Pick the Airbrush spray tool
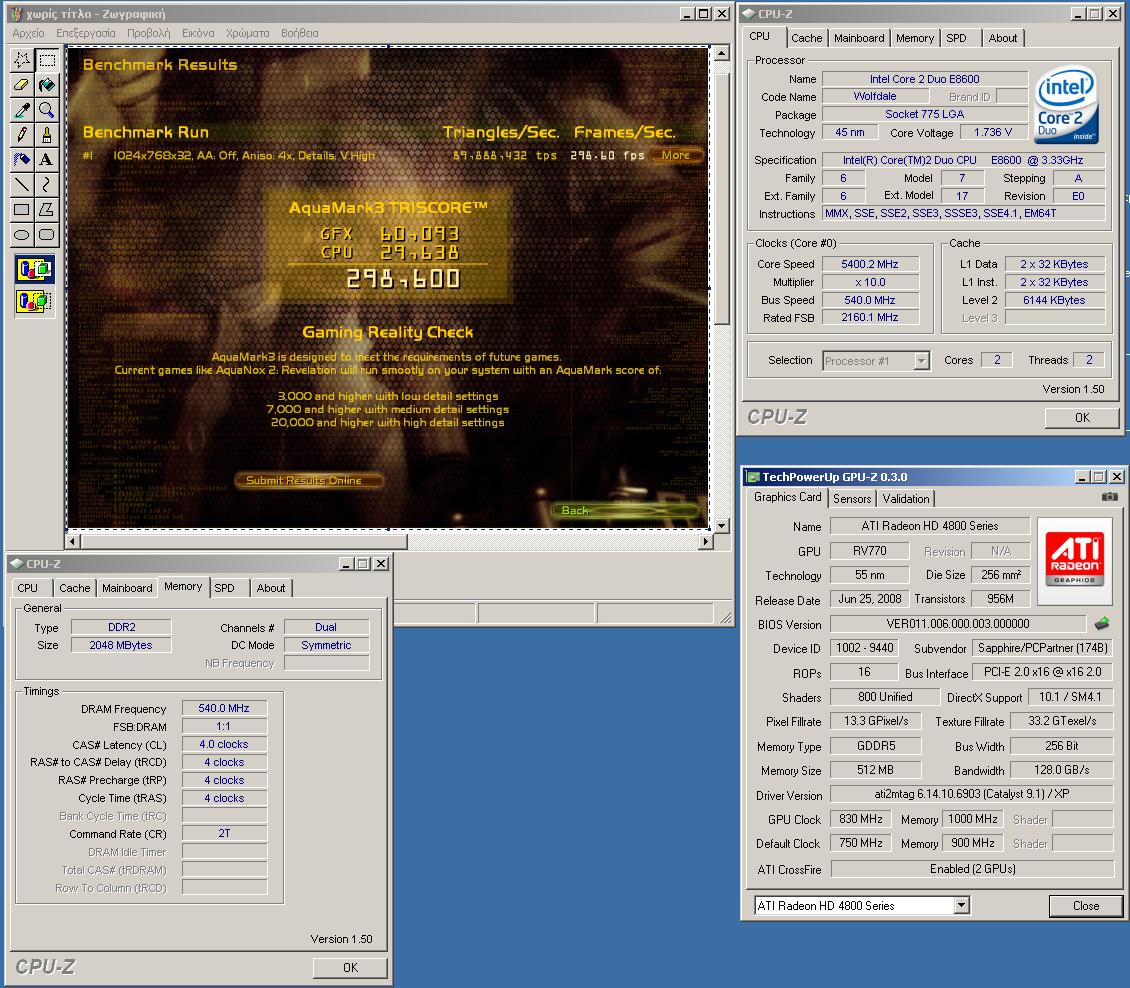Viewport: 1130px width, 988px height. click(22, 159)
